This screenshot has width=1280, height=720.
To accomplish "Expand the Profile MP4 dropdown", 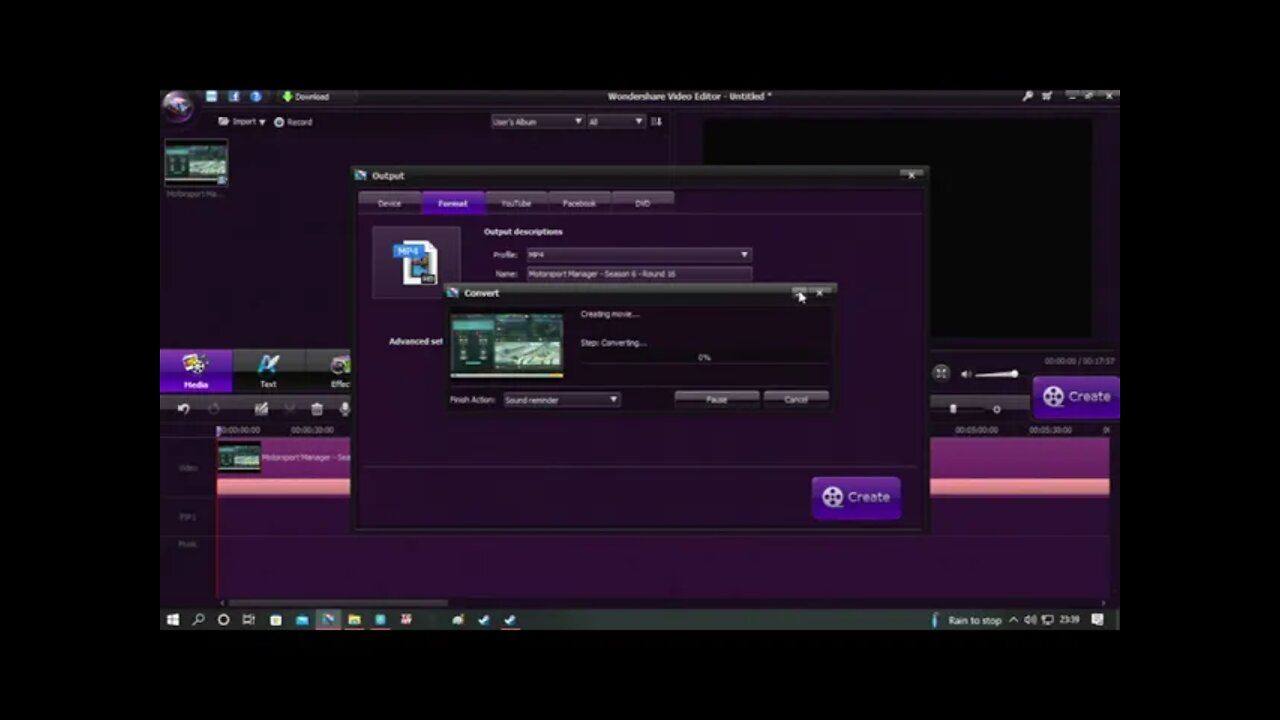I will (x=638, y=255).
